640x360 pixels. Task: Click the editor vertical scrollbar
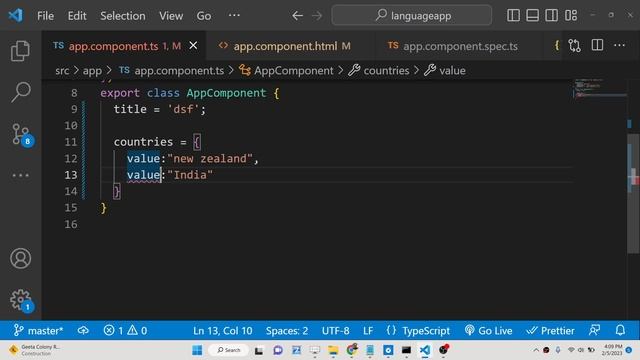(x=633, y=193)
